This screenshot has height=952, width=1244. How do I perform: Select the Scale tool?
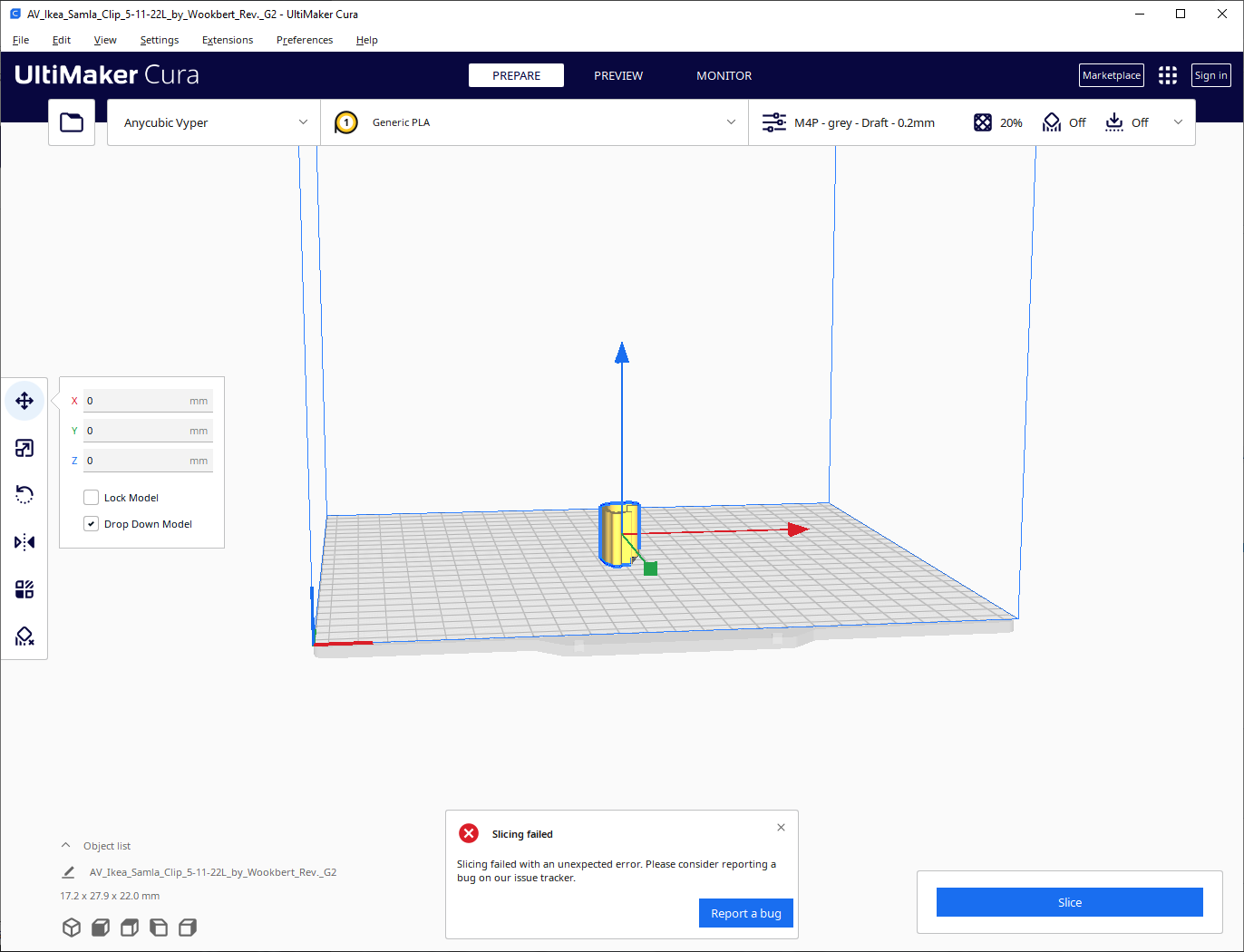tap(24, 447)
